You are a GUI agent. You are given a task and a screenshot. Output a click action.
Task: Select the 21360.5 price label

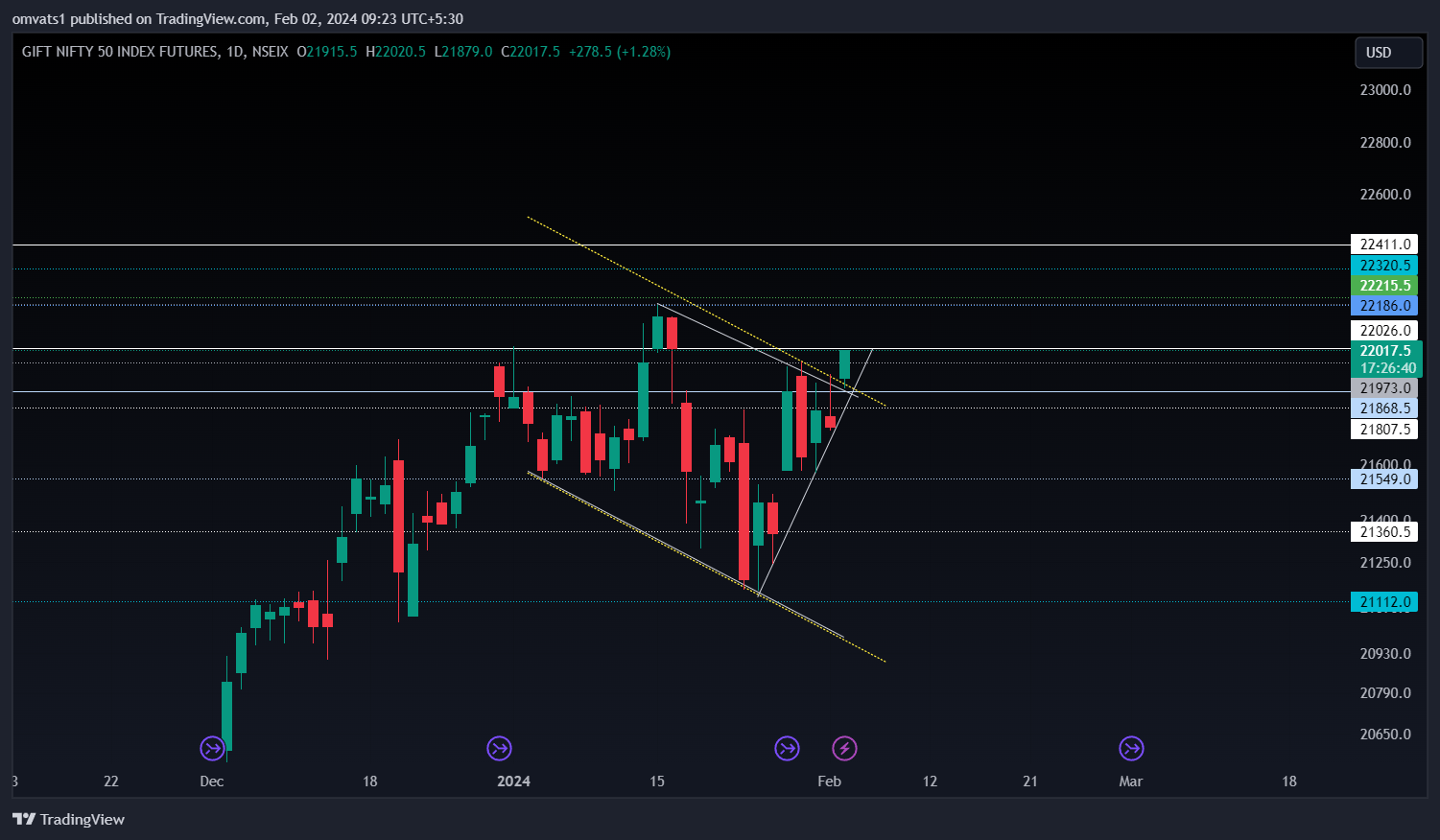pyautogui.click(x=1383, y=532)
